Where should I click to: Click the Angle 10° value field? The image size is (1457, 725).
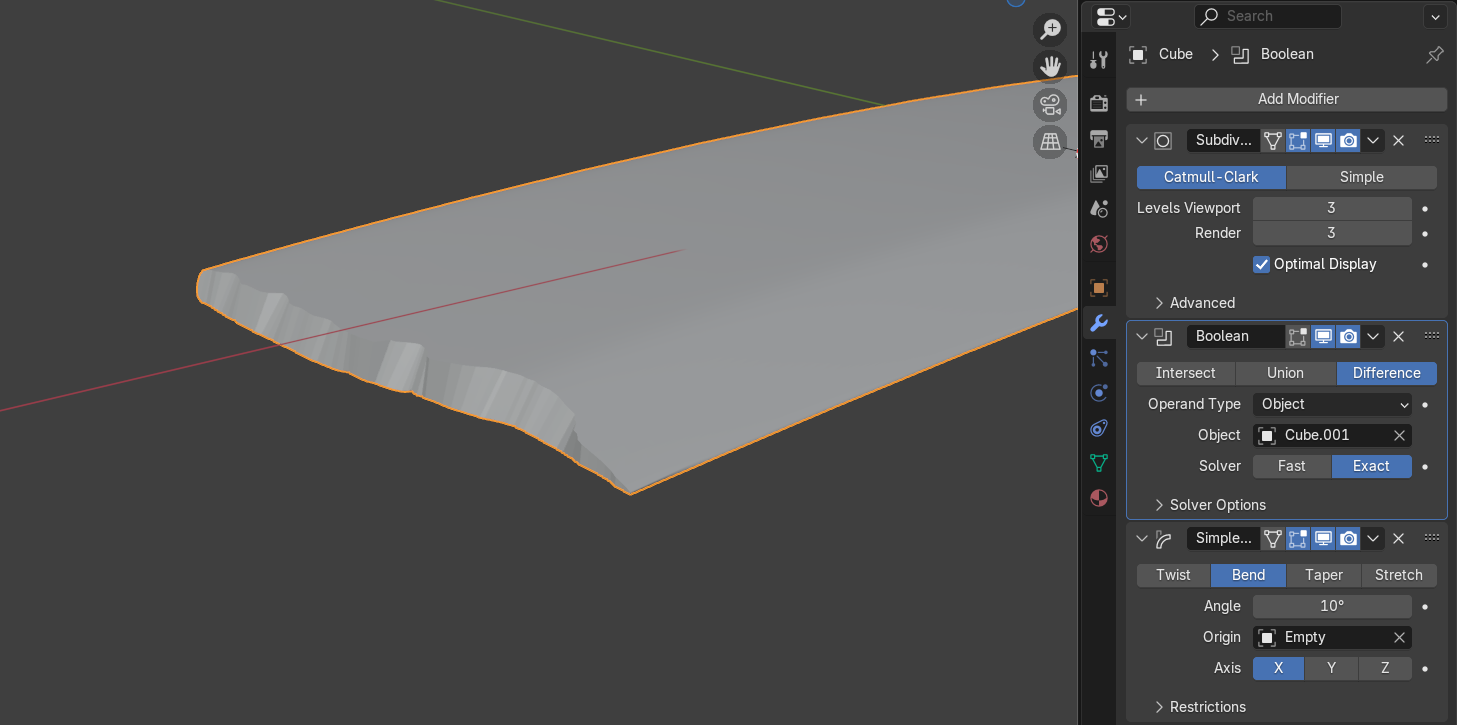(x=1332, y=606)
